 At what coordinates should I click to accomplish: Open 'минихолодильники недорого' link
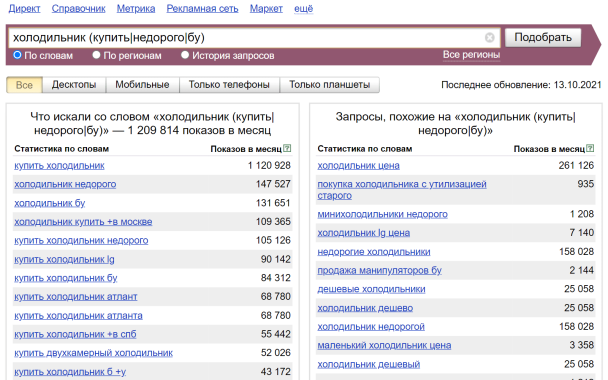click(382, 214)
